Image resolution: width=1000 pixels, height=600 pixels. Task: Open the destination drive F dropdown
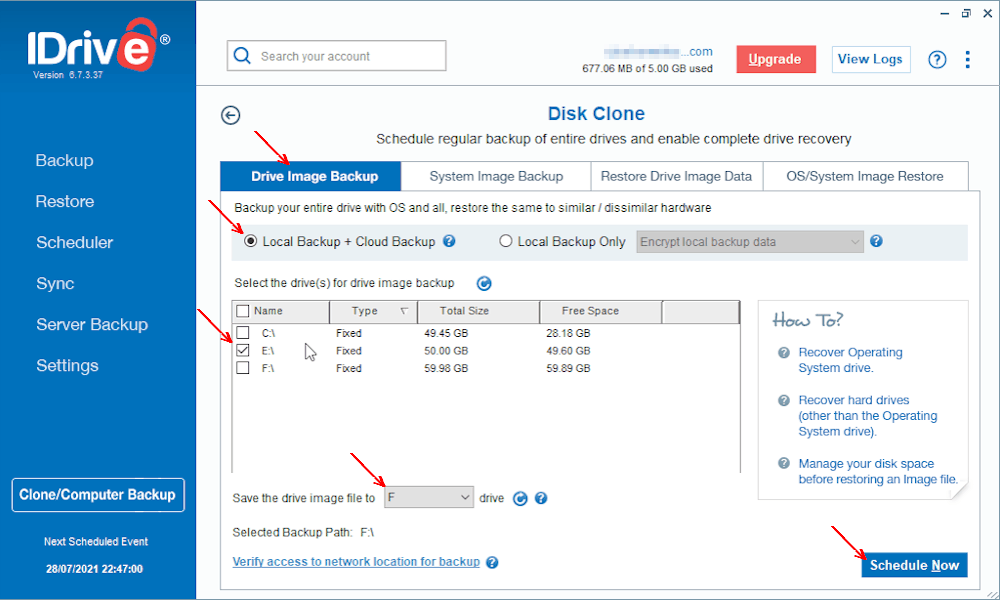(x=429, y=497)
